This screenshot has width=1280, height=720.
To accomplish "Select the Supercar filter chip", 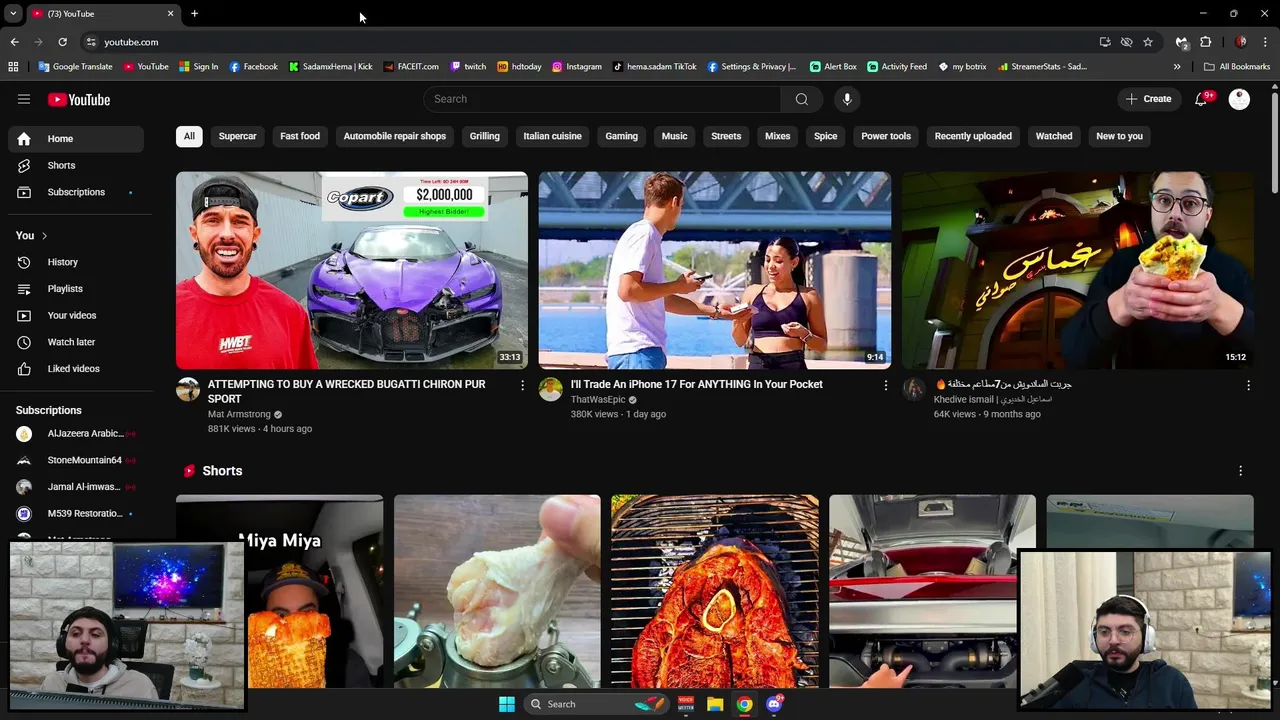I will tap(237, 136).
